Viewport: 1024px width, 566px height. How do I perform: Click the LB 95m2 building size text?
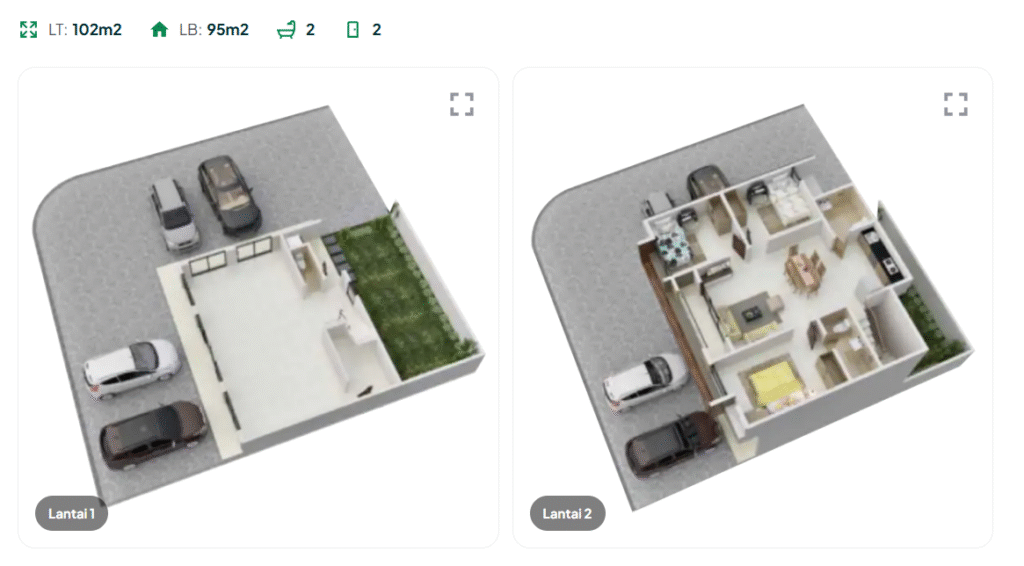point(214,29)
